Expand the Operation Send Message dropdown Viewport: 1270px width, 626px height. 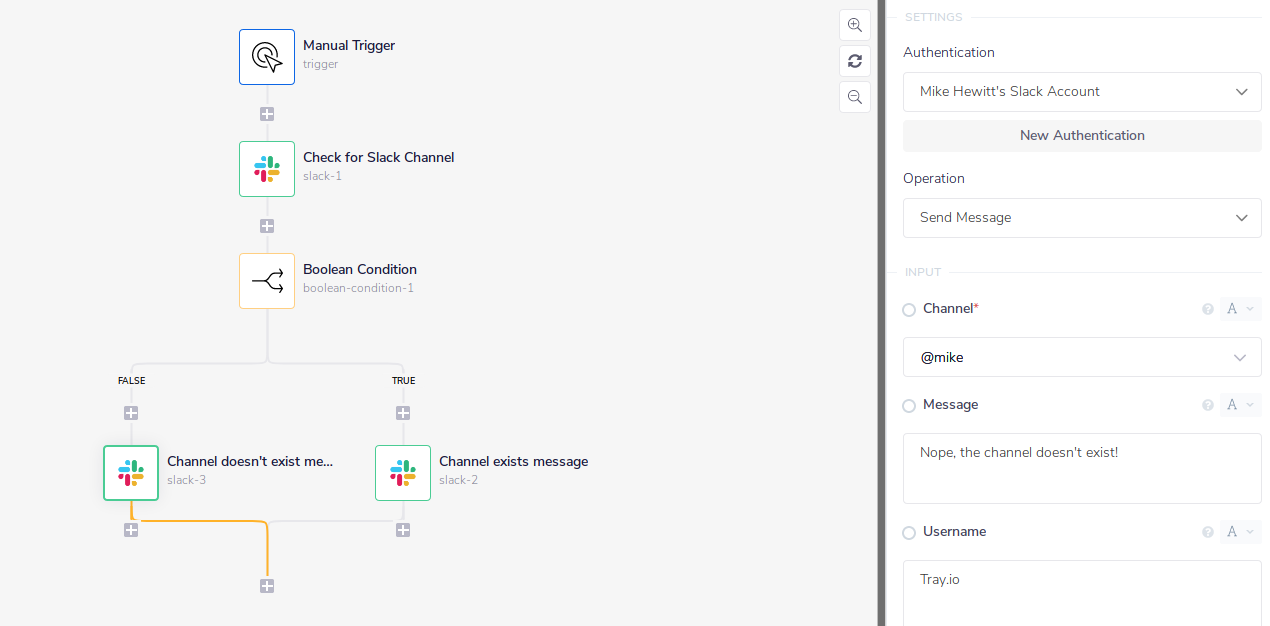pos(1082,218)
